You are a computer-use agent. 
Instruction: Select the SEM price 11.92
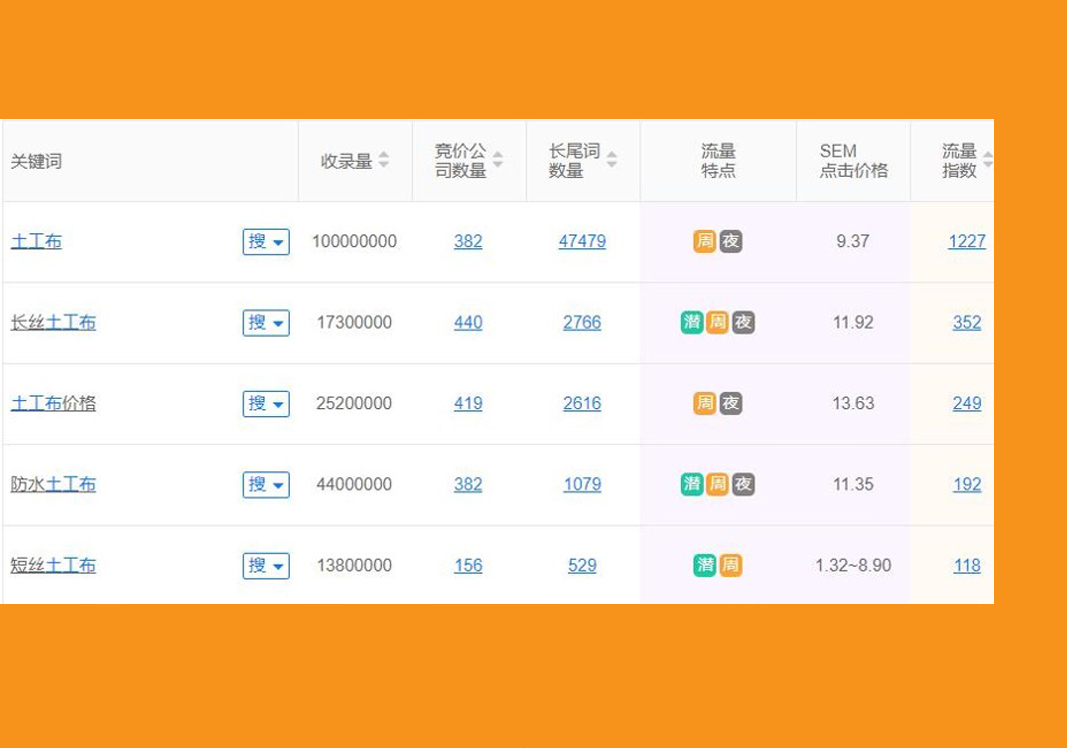click(x=853, y=322)
